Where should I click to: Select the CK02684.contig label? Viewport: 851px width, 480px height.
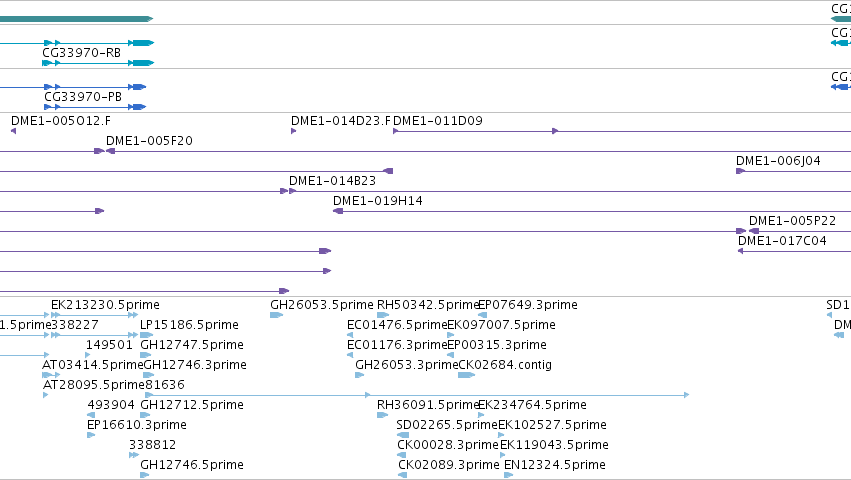point(505,365)
